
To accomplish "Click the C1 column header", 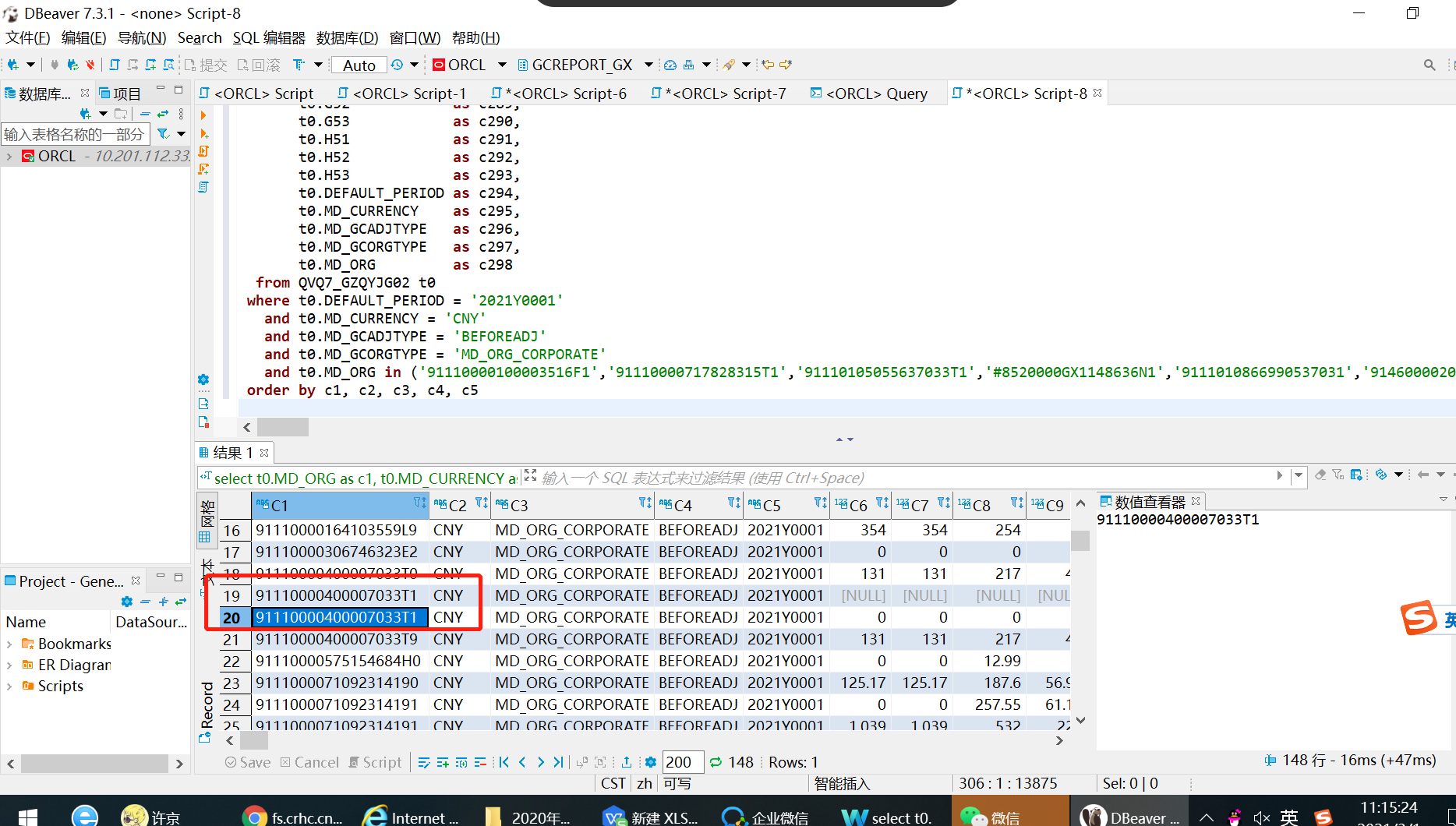I will [340, 505].
